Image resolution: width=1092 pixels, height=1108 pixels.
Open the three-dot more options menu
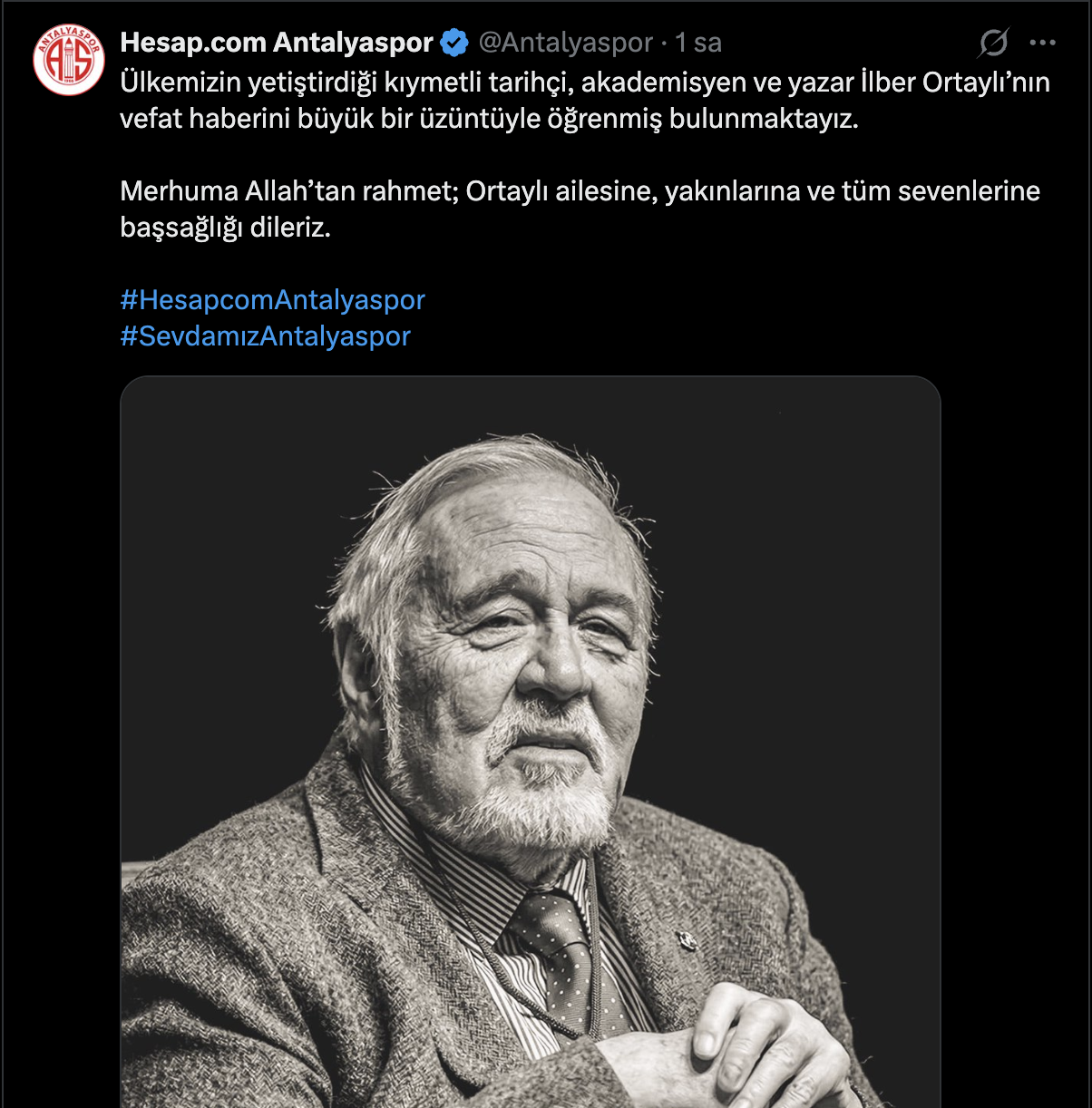tap(1042, 43)
